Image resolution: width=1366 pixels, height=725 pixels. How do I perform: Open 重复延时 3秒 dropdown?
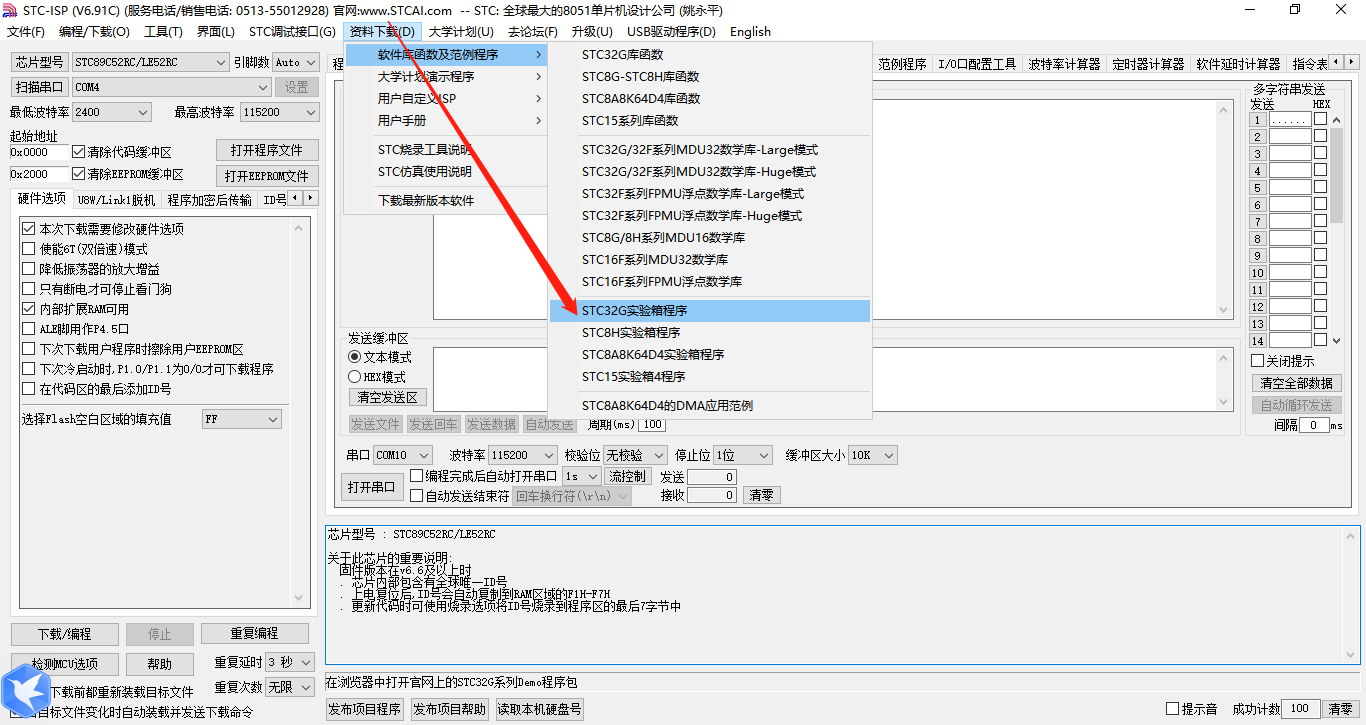tap(290, 662)
